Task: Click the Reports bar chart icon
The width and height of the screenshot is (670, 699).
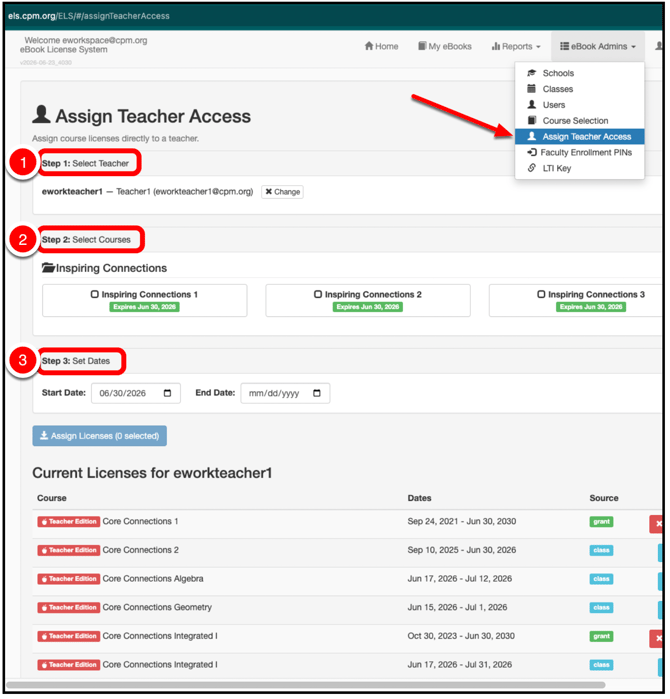Action: 498,46
